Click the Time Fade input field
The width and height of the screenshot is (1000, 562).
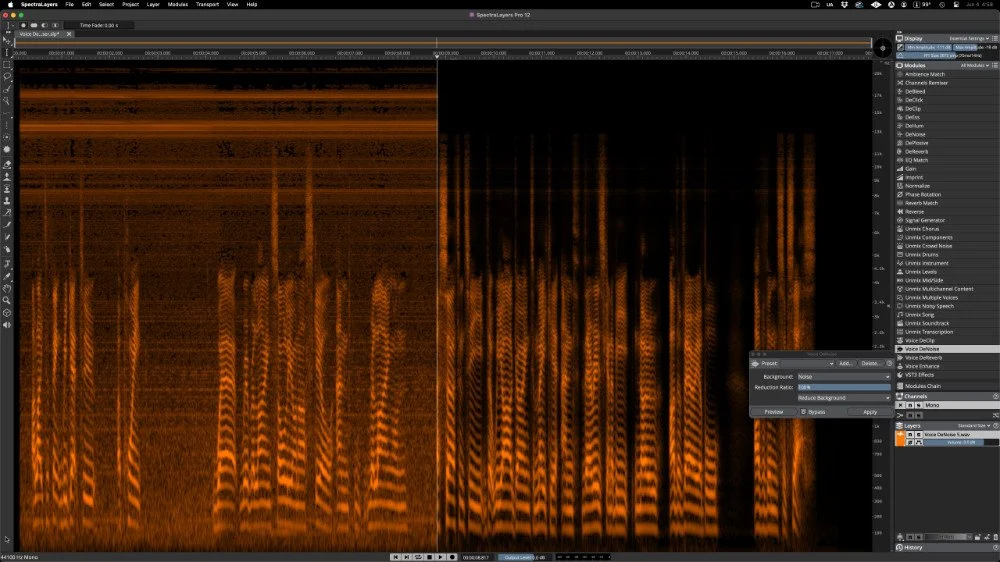pos(99,26)
